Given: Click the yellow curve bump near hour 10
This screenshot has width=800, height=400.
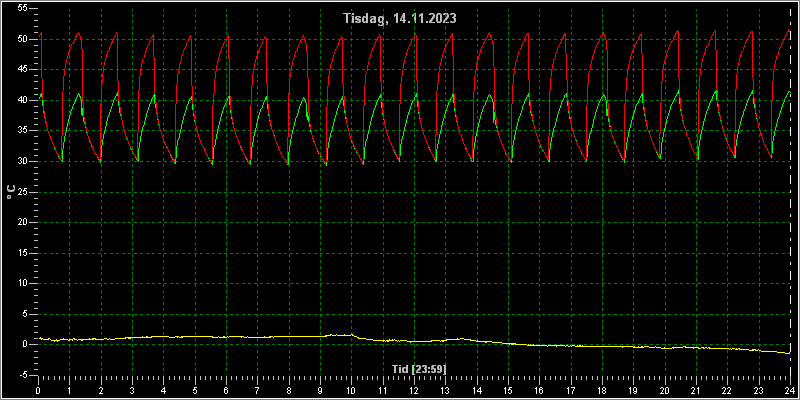Looking at the screenshot, I should [341, 335].
